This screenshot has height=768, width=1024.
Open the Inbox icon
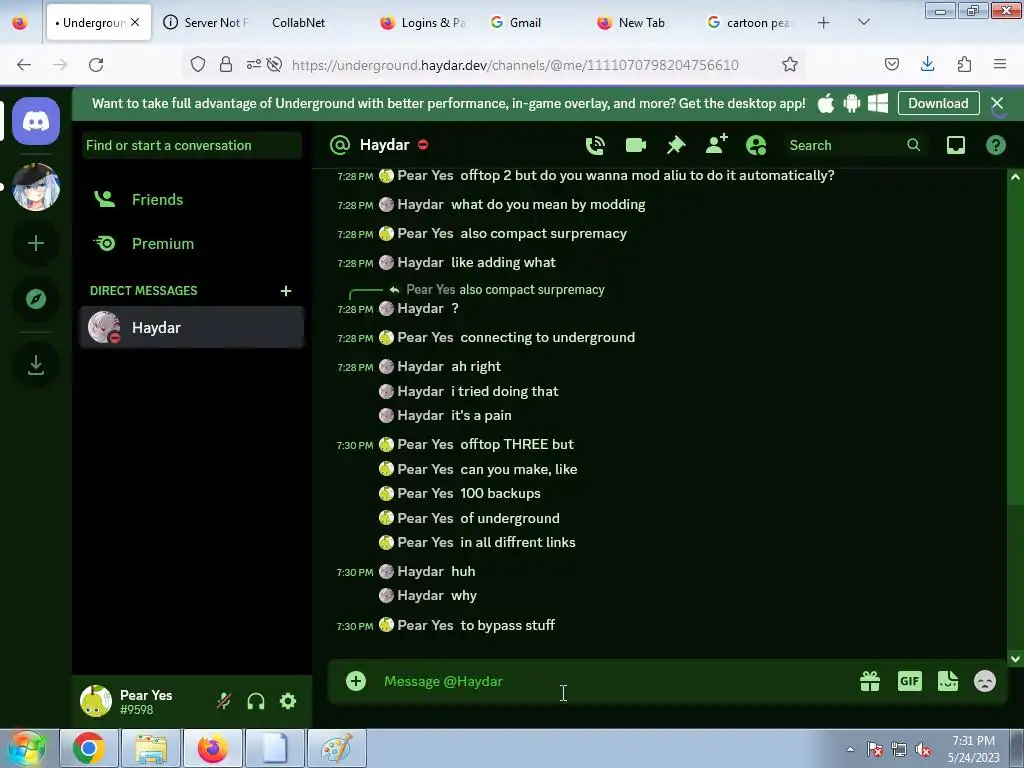(x=955, y=145)
